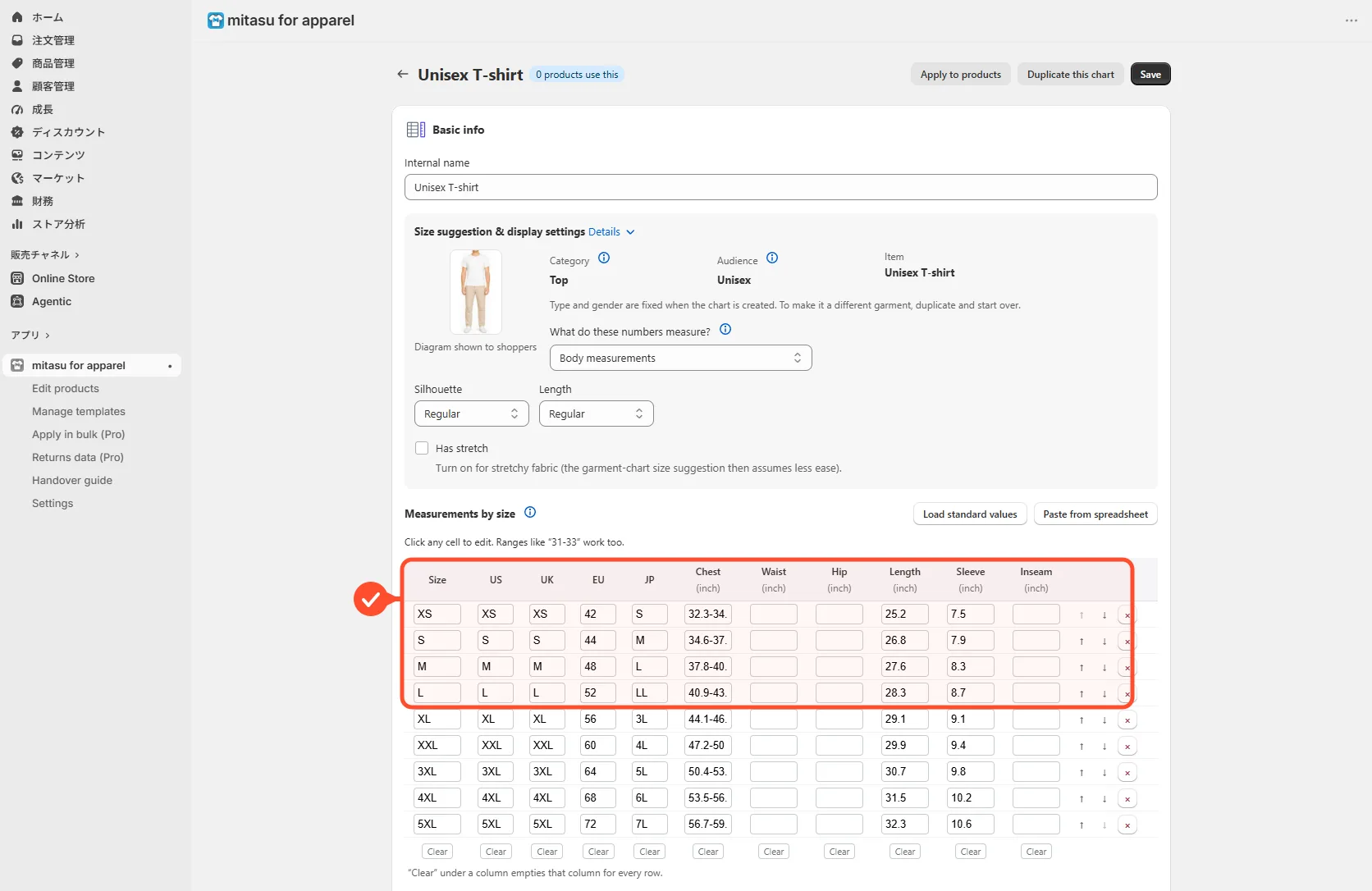This screenshot has height=891, width=1372.
Task: Click the XL row Chest cell
Action: pyautogui.click(x=707, y=720)
